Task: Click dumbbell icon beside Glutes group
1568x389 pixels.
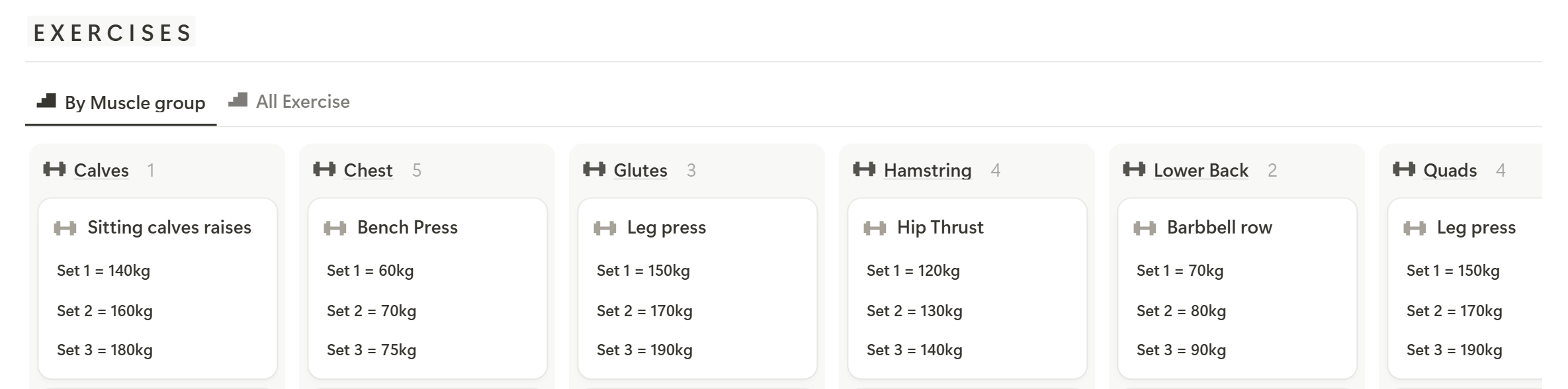Action: click(x=594, y=169)
